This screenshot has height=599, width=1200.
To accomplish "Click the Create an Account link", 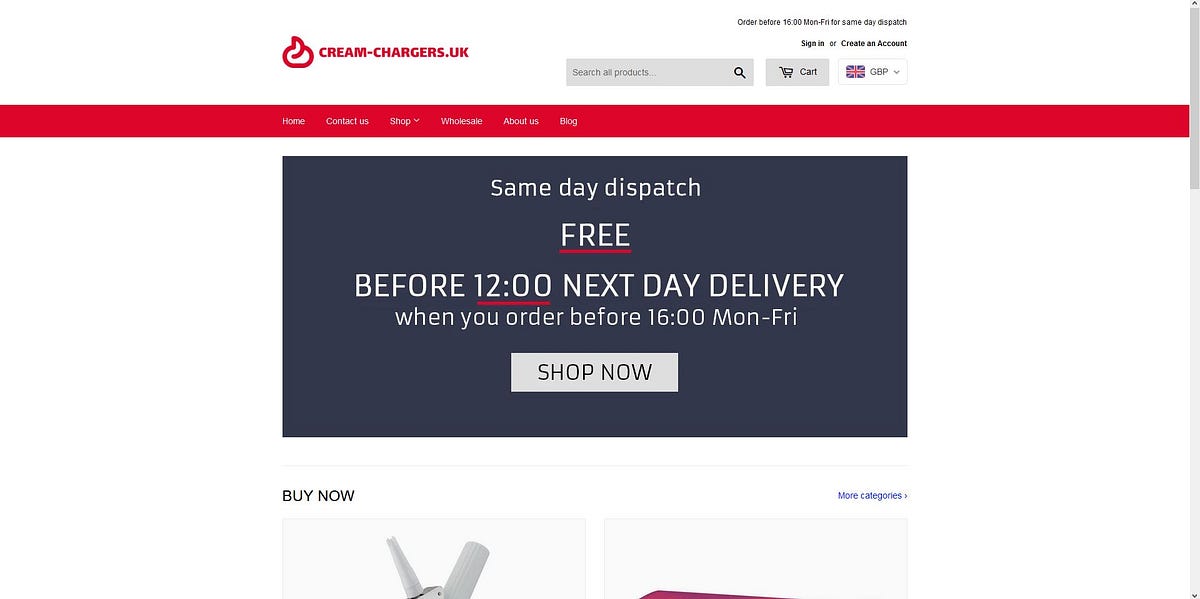I will pos(874,44).
